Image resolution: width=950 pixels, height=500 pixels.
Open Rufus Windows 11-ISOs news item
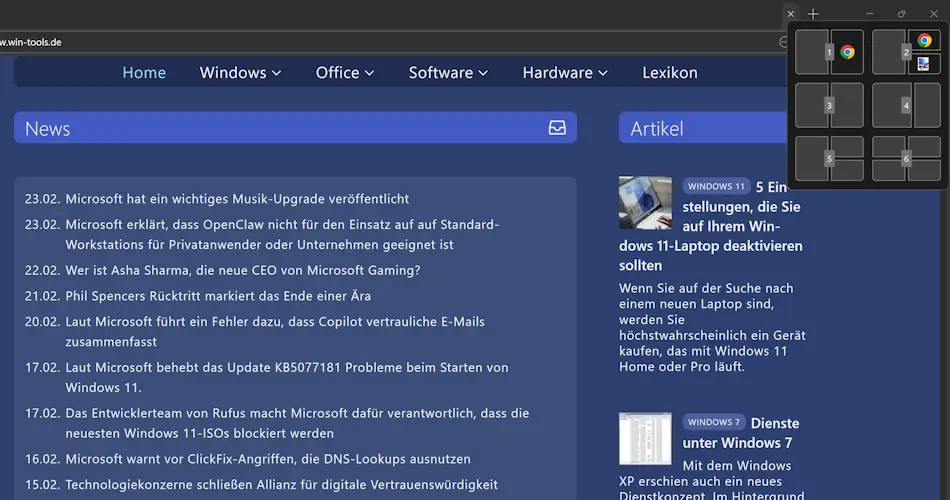click(x=297, y=423)
